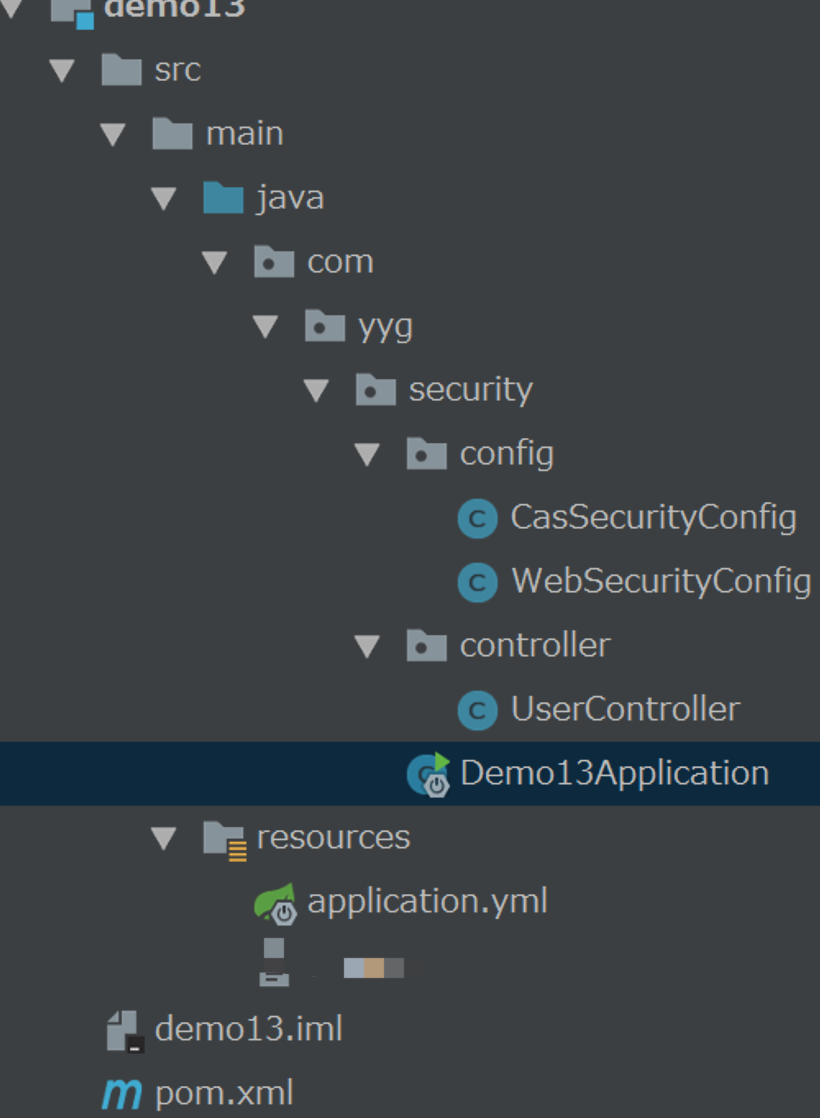Collapse the config package
Viewport: 820px width, 1118px height.
coord(366,454)
